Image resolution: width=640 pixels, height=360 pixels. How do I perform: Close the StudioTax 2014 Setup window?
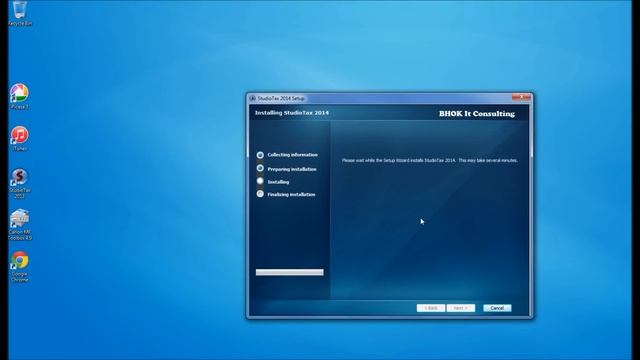(521, 98)
